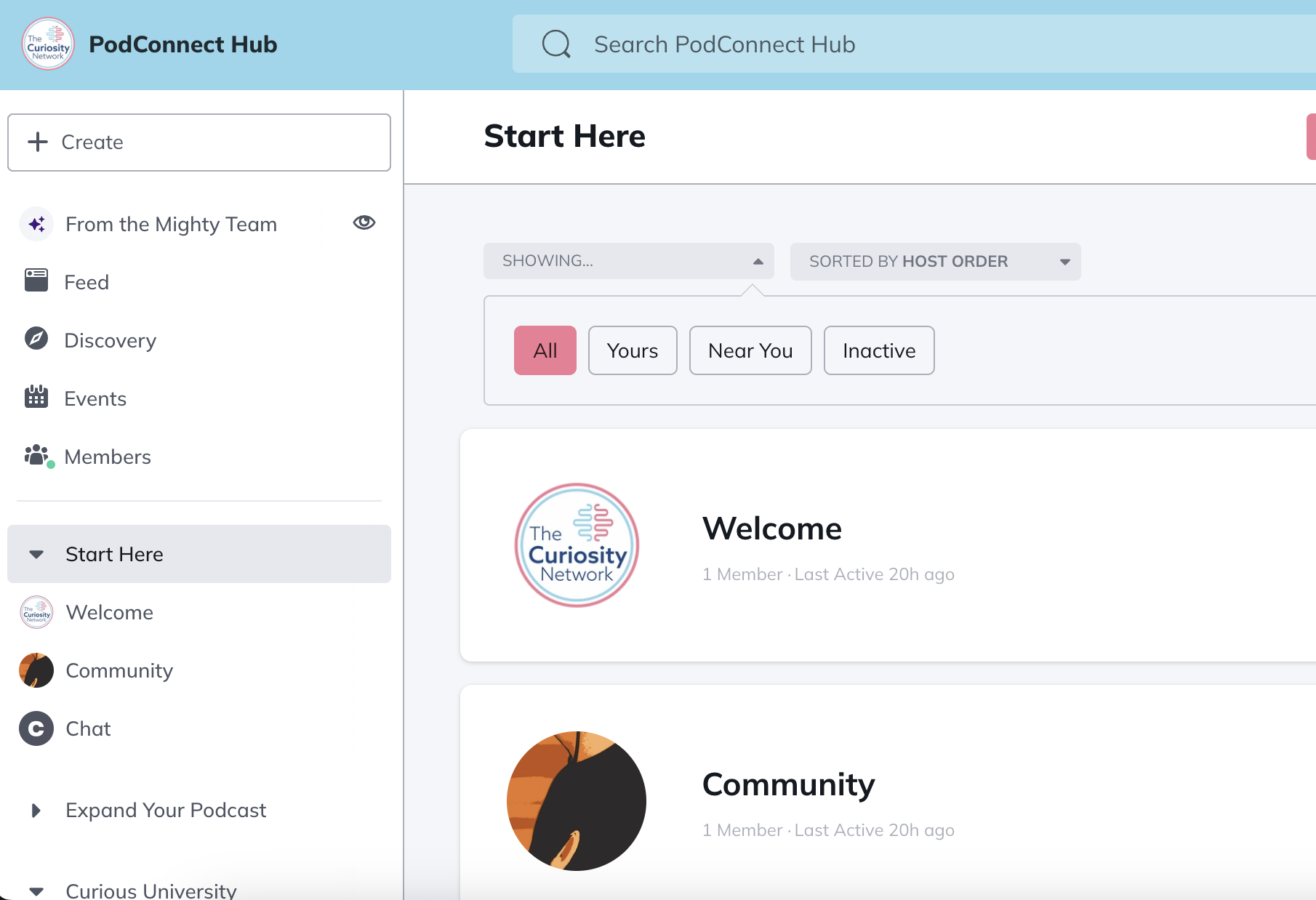Click the search magnifier icon

point(556,44)
